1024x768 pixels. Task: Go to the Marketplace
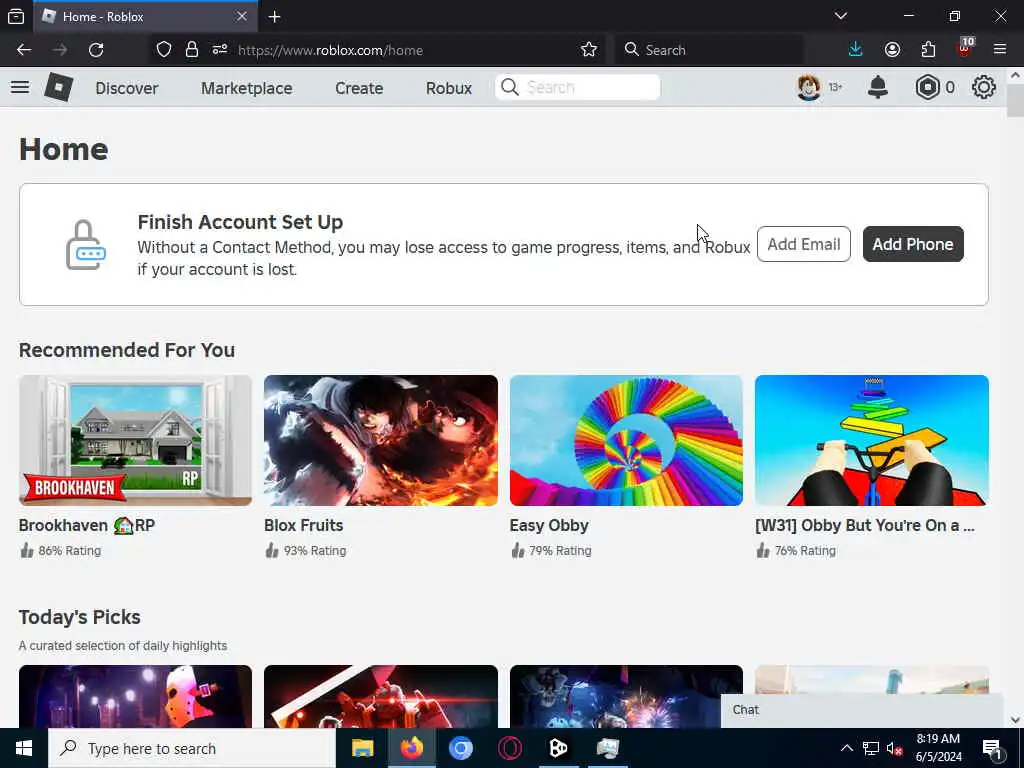click(x=246, y=88)
